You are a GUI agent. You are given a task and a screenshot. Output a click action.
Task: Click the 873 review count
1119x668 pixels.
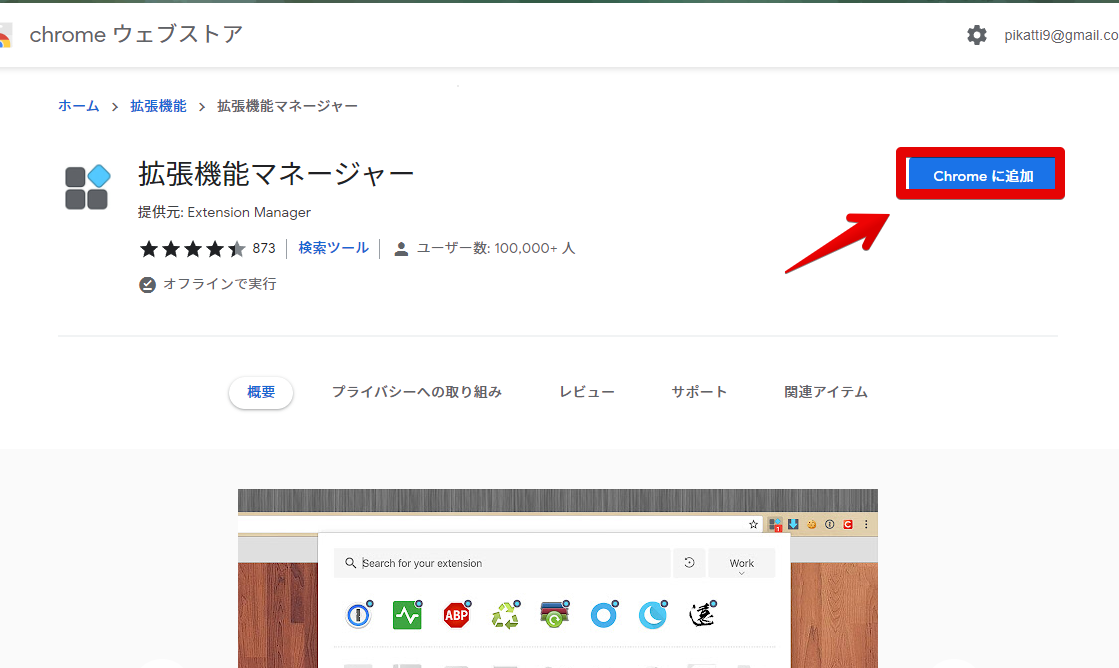click(264, 248)
